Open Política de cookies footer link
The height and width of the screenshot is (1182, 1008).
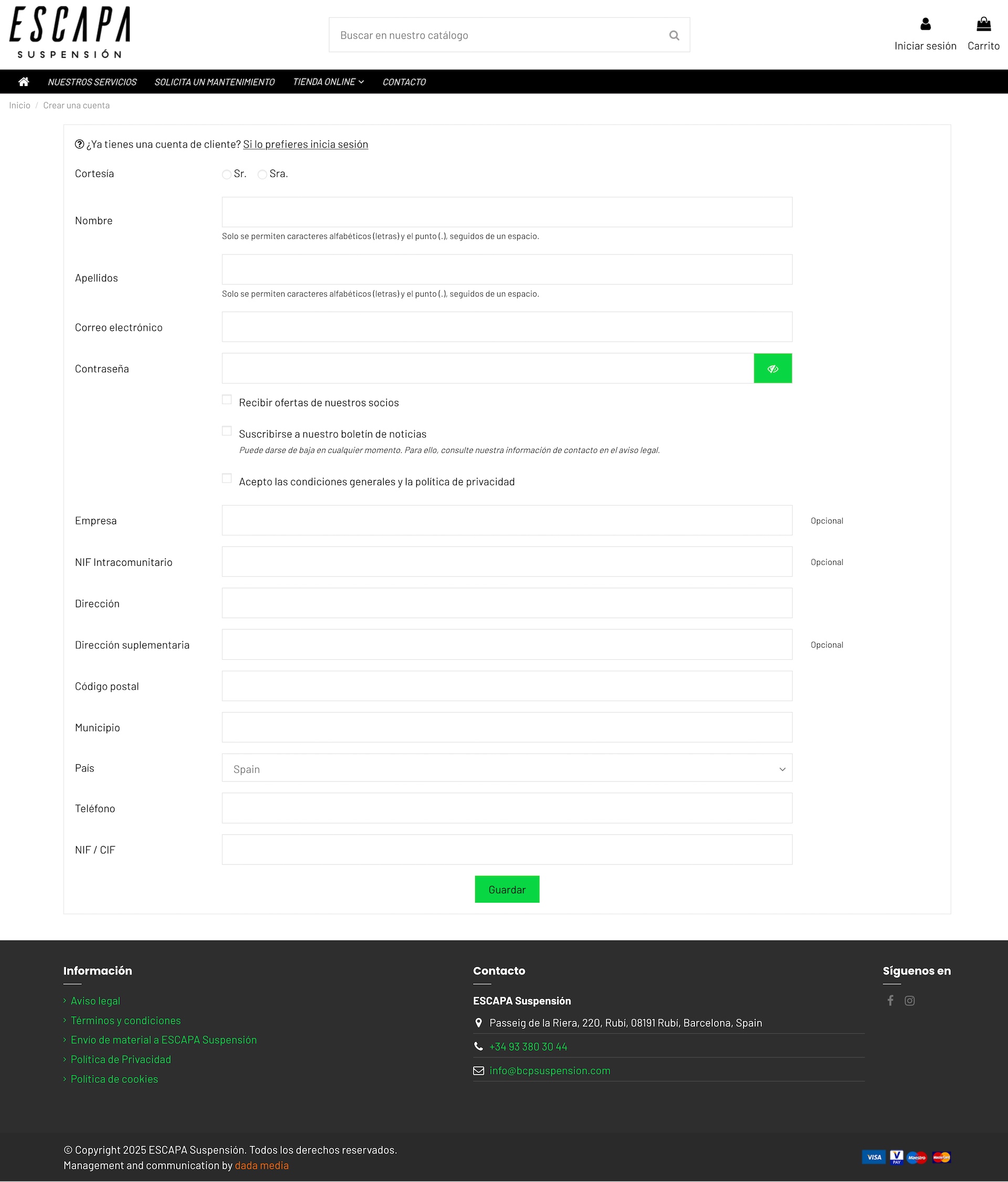pos(114,1079)
